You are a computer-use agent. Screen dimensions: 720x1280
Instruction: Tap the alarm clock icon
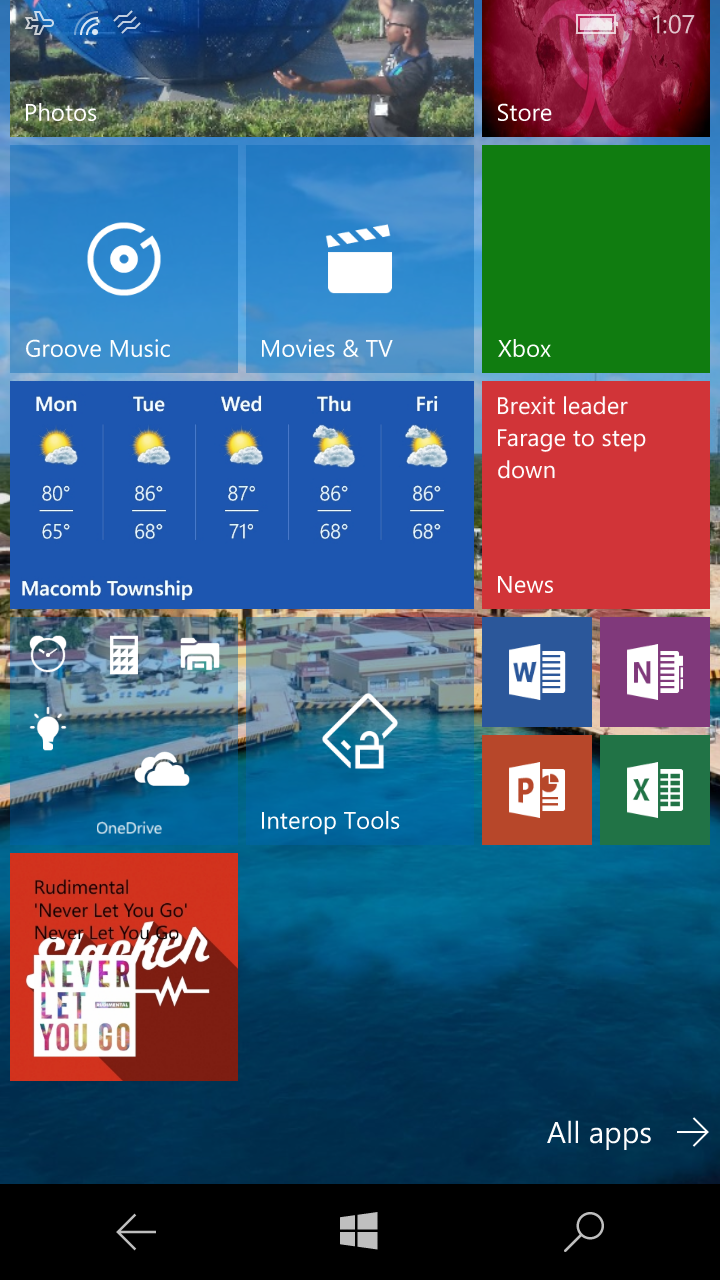47,654
